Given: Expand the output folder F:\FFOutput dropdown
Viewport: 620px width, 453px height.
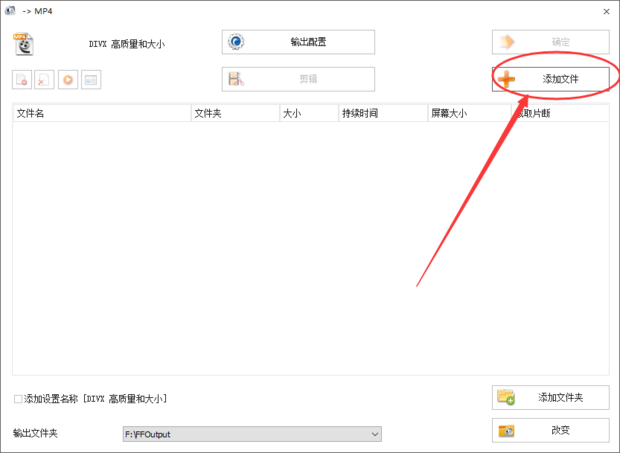Looking at the screenshot, I should coord(375,434).
